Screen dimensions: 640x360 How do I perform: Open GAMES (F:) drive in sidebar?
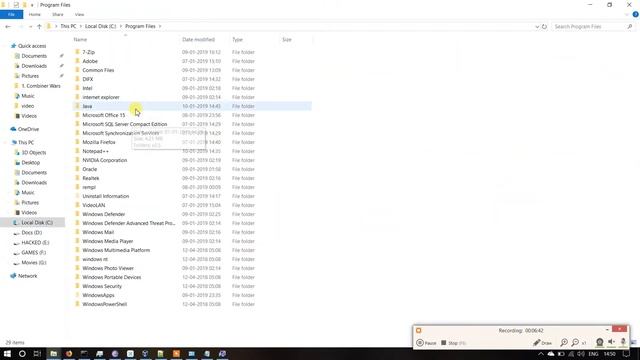[35, 253]
